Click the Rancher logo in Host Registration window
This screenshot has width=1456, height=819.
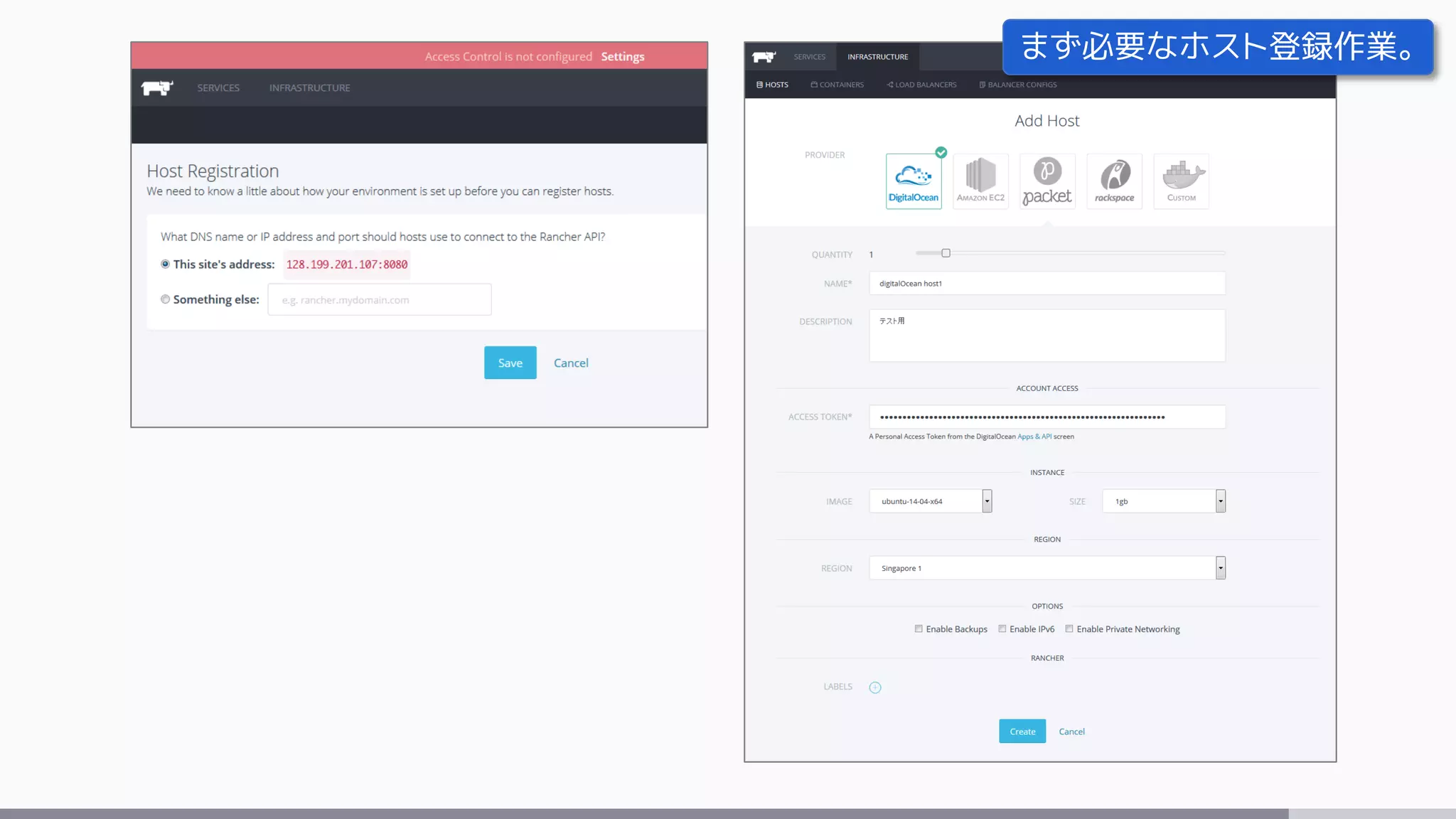coord(157,87)
